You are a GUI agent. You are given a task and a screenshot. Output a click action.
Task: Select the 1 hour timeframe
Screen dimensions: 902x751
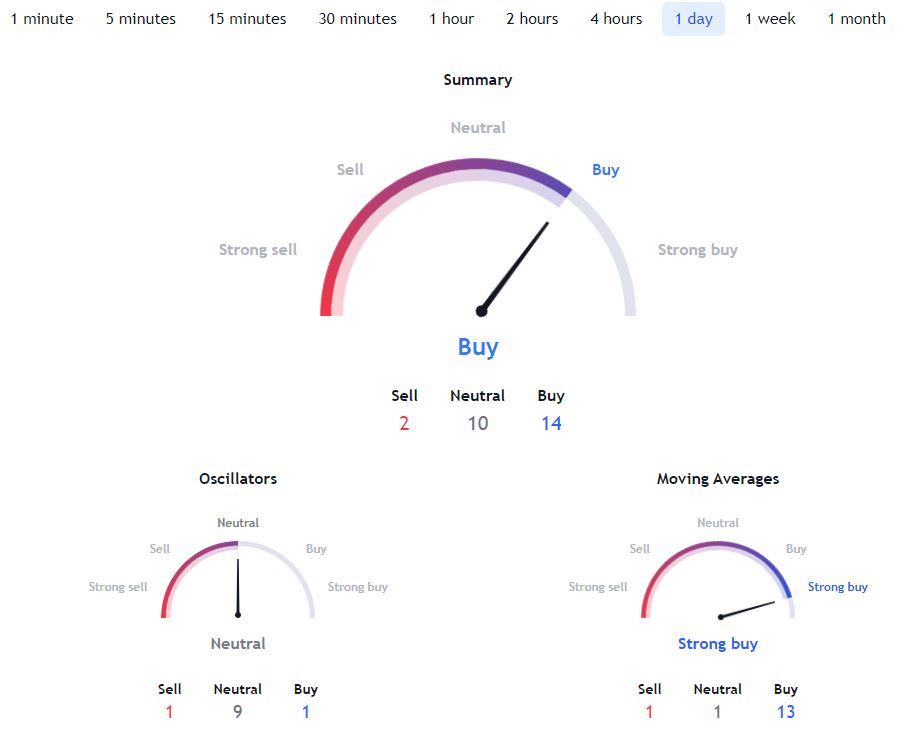point(451,18)
